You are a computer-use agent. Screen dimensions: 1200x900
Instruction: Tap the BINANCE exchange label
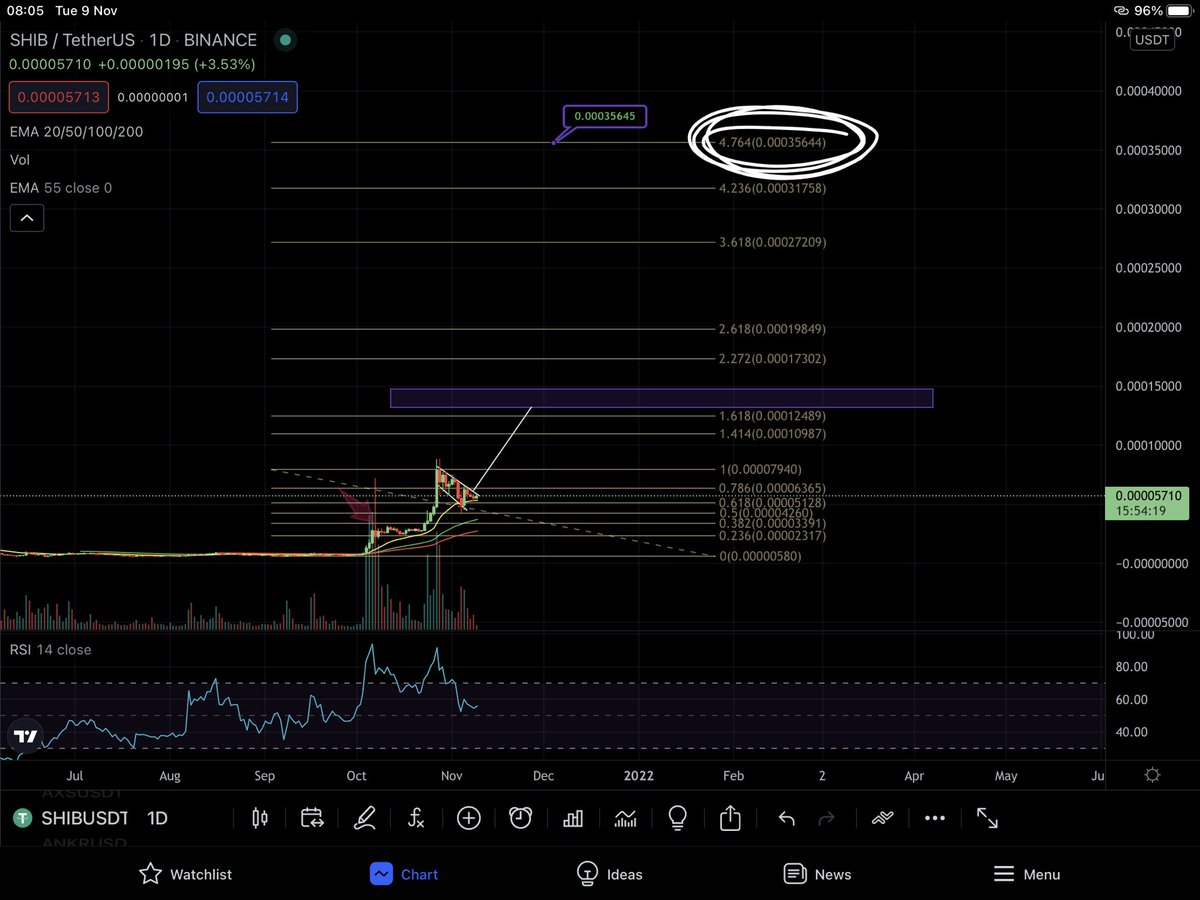221,41
